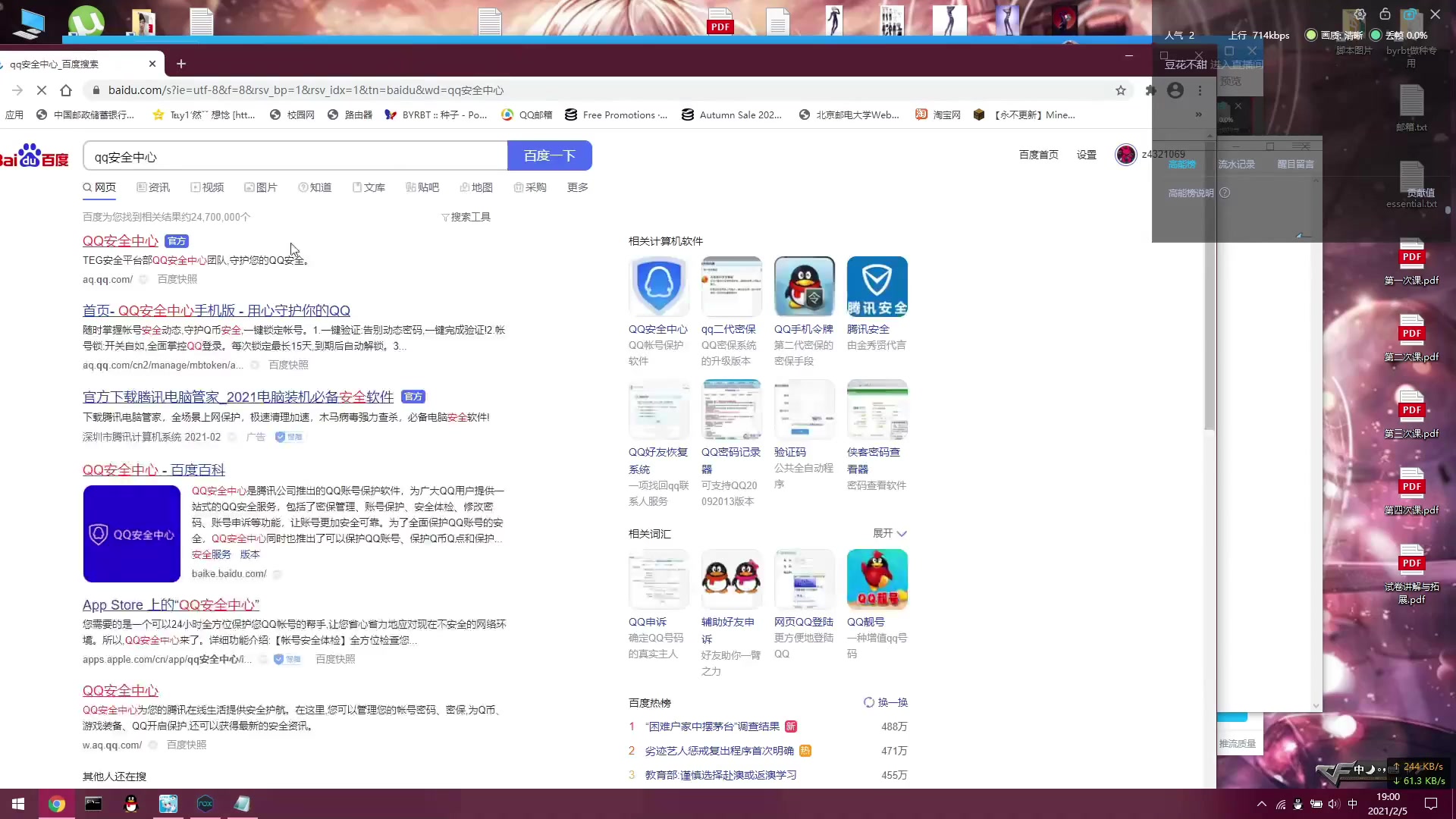The image size is (1456, 819).
Task: Switch to the 图片 search tab
Action: pyautogui.click(x=261, y=187)
